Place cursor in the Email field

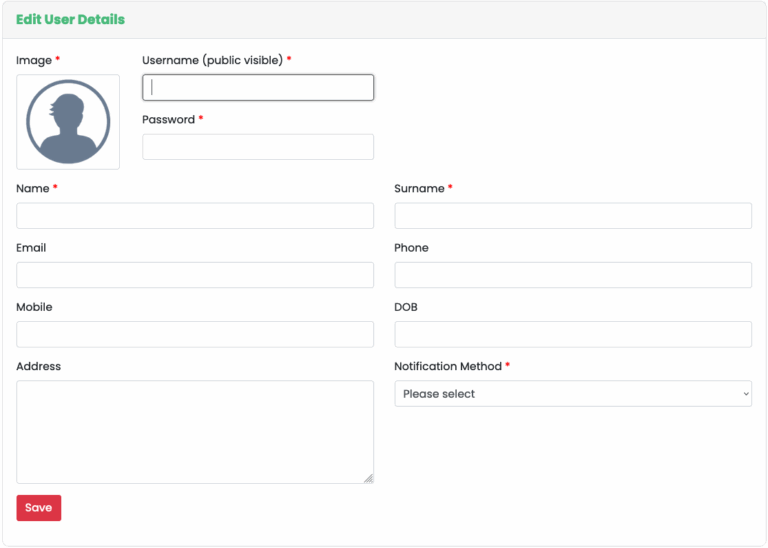click(195, 275)
